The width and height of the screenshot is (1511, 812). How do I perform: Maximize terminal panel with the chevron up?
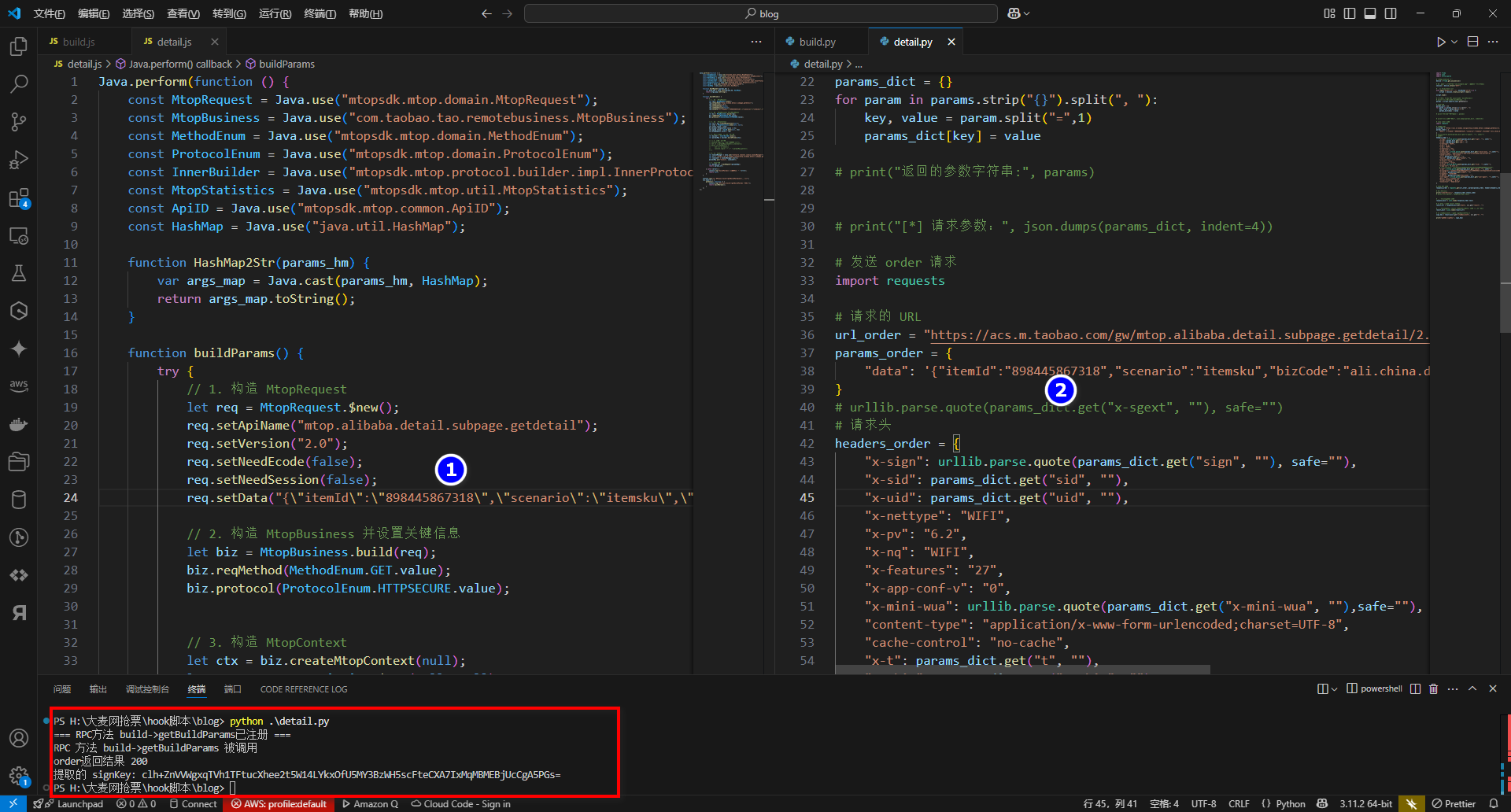1472,688
